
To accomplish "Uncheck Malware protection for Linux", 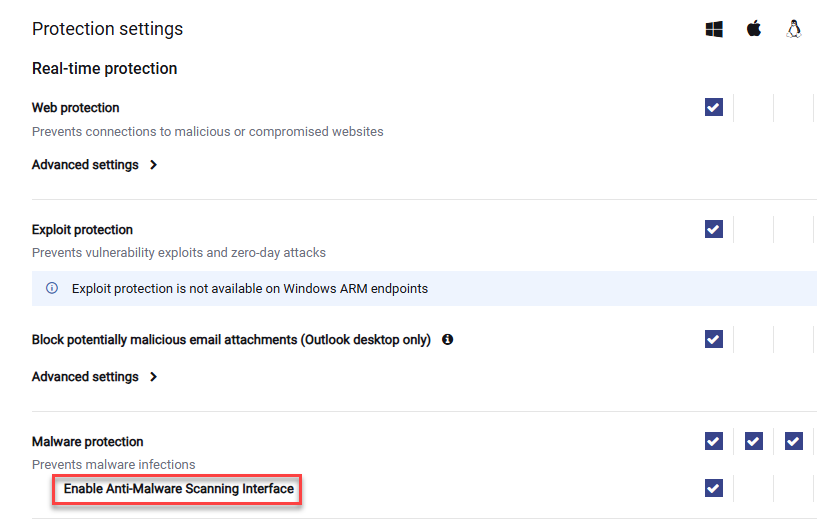I will pos(794,441).
